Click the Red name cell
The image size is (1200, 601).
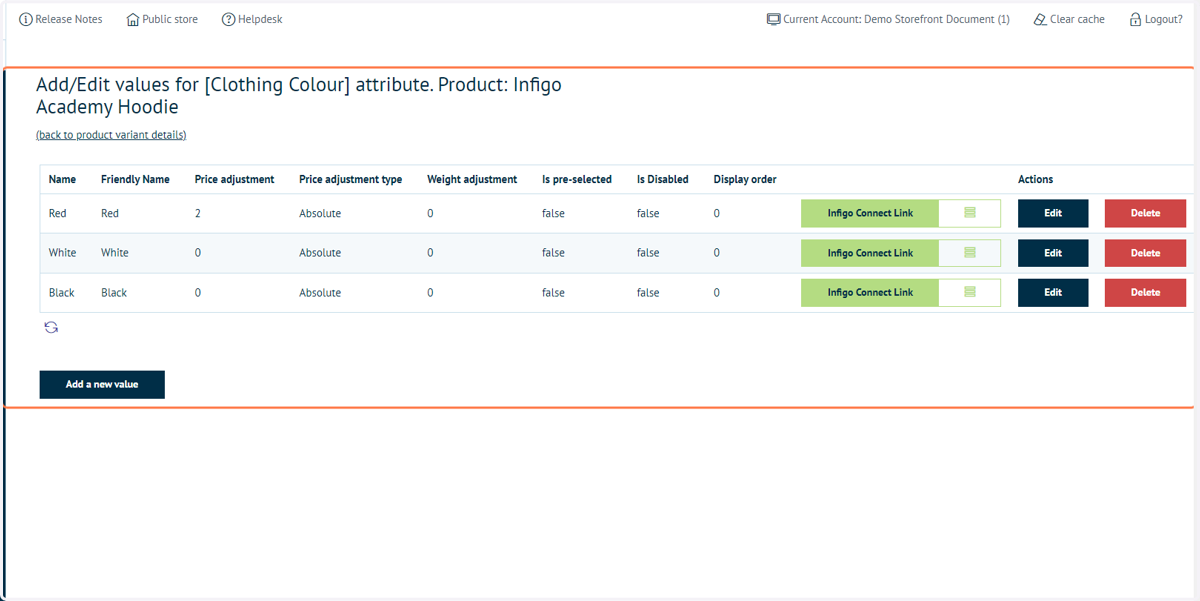click(58, 213)
